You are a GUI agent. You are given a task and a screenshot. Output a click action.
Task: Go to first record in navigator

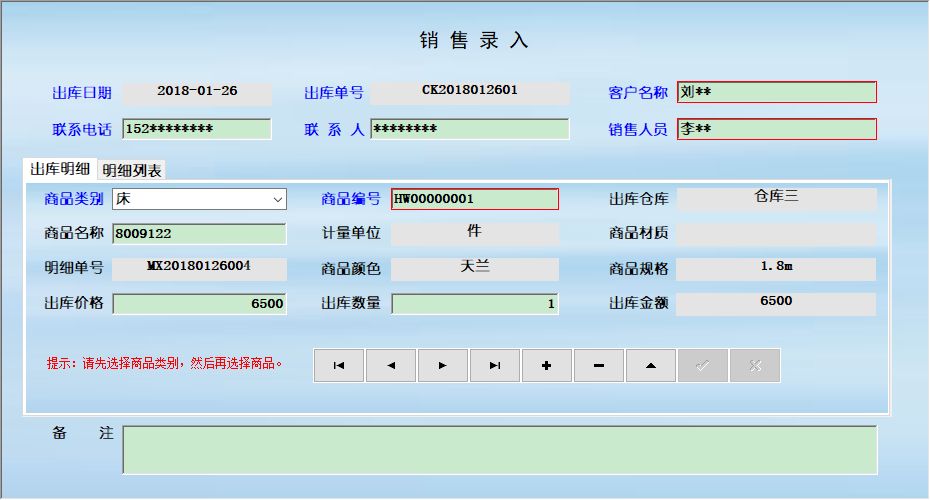[x=339, y=366]
